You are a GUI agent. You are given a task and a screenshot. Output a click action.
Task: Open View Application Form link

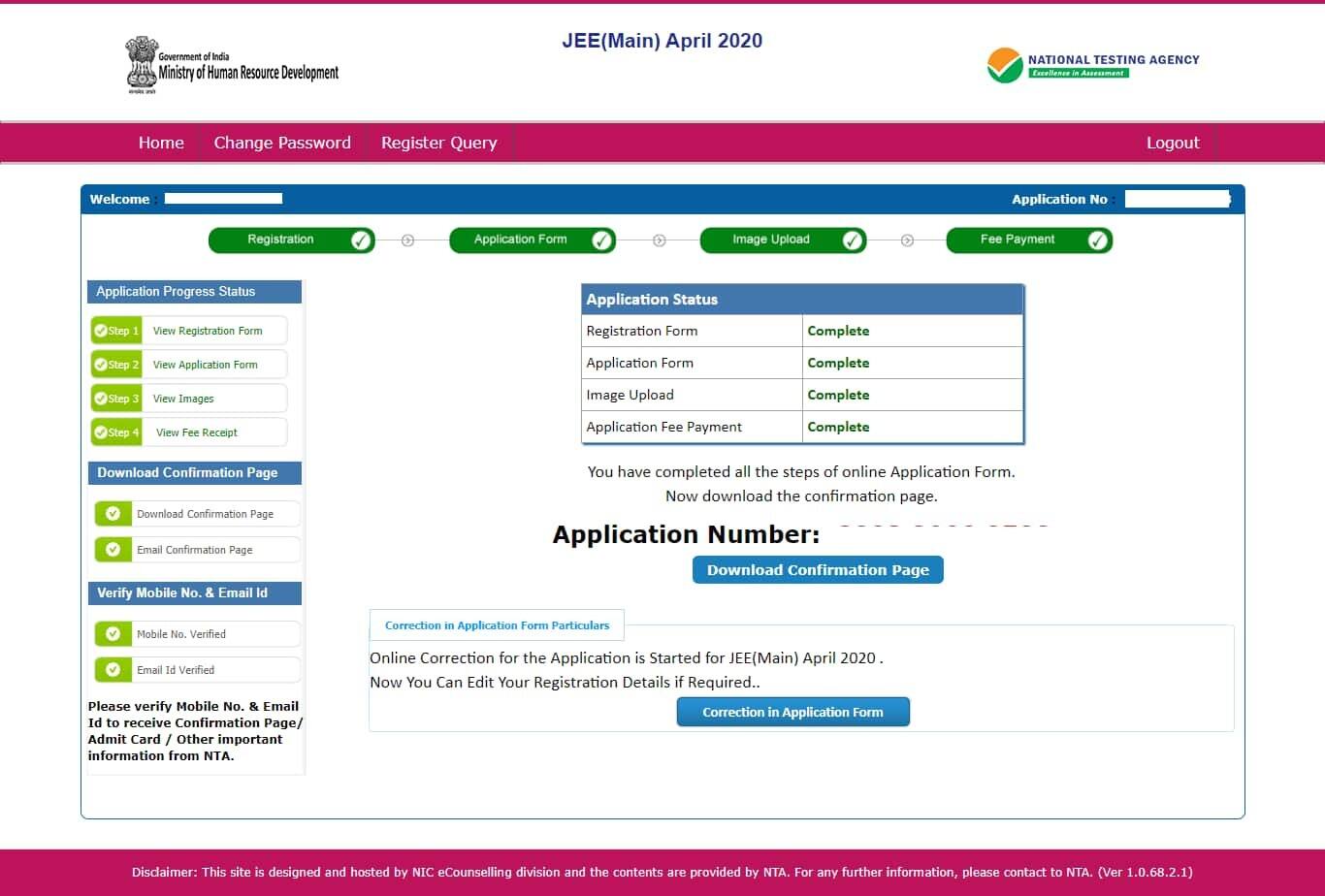(x=206, y=365)
